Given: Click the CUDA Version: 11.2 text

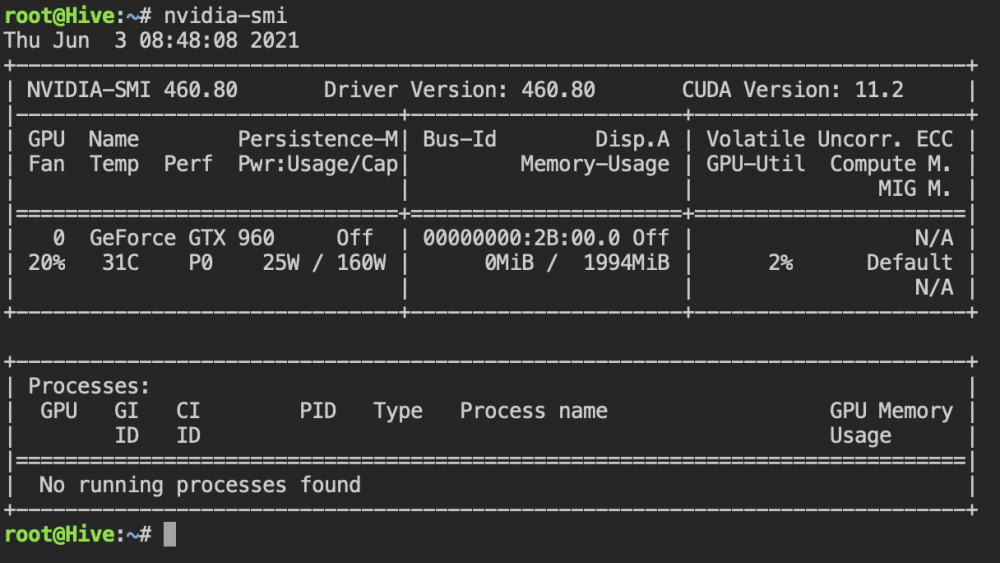Looking at the screenshot, I should 793,90.
